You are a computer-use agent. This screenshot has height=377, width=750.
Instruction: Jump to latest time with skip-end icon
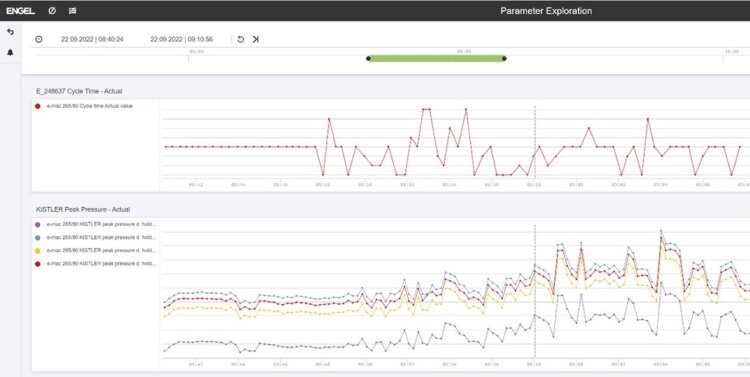coord(255,39)
